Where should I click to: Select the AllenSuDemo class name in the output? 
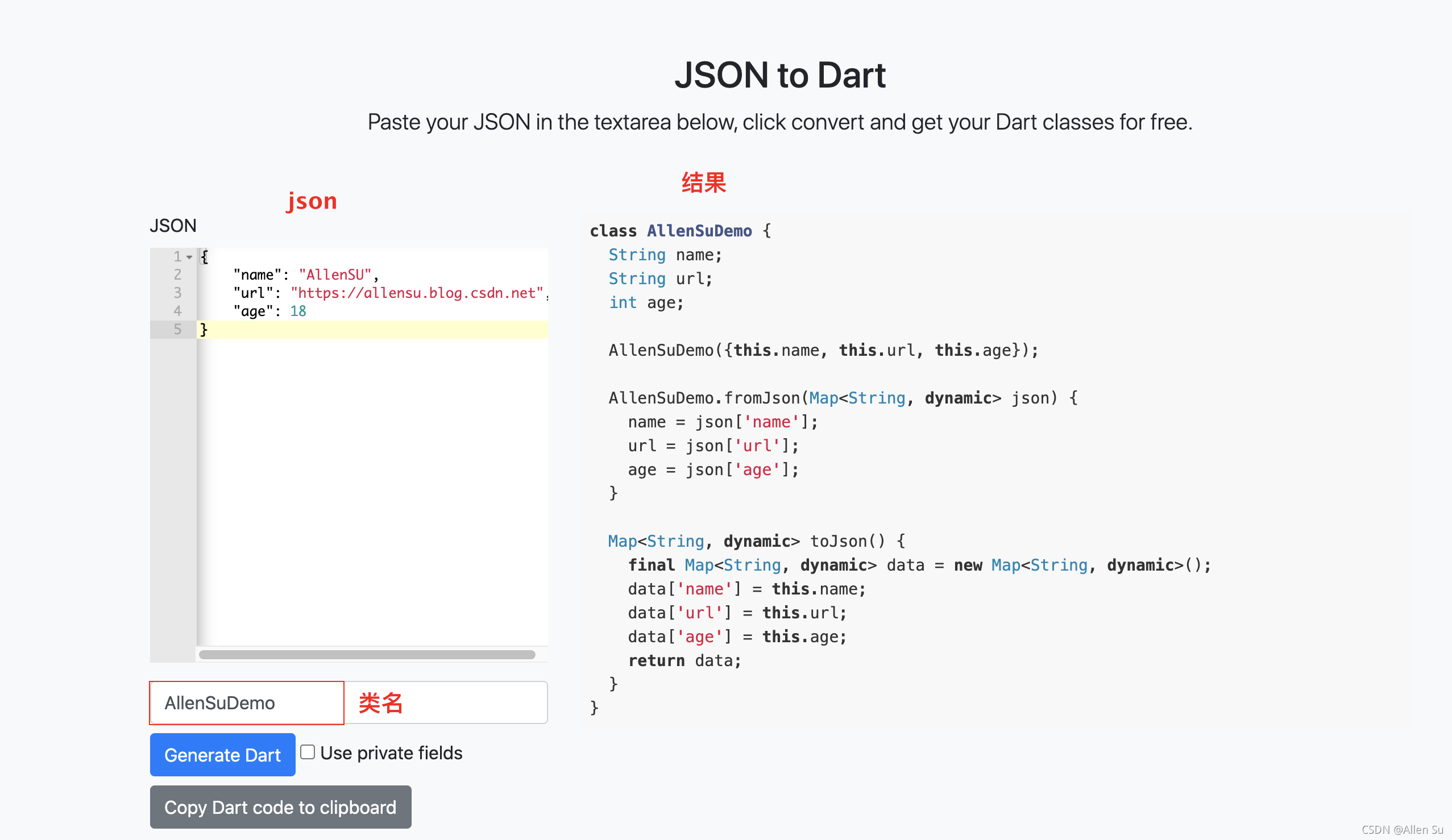[699, 230]
